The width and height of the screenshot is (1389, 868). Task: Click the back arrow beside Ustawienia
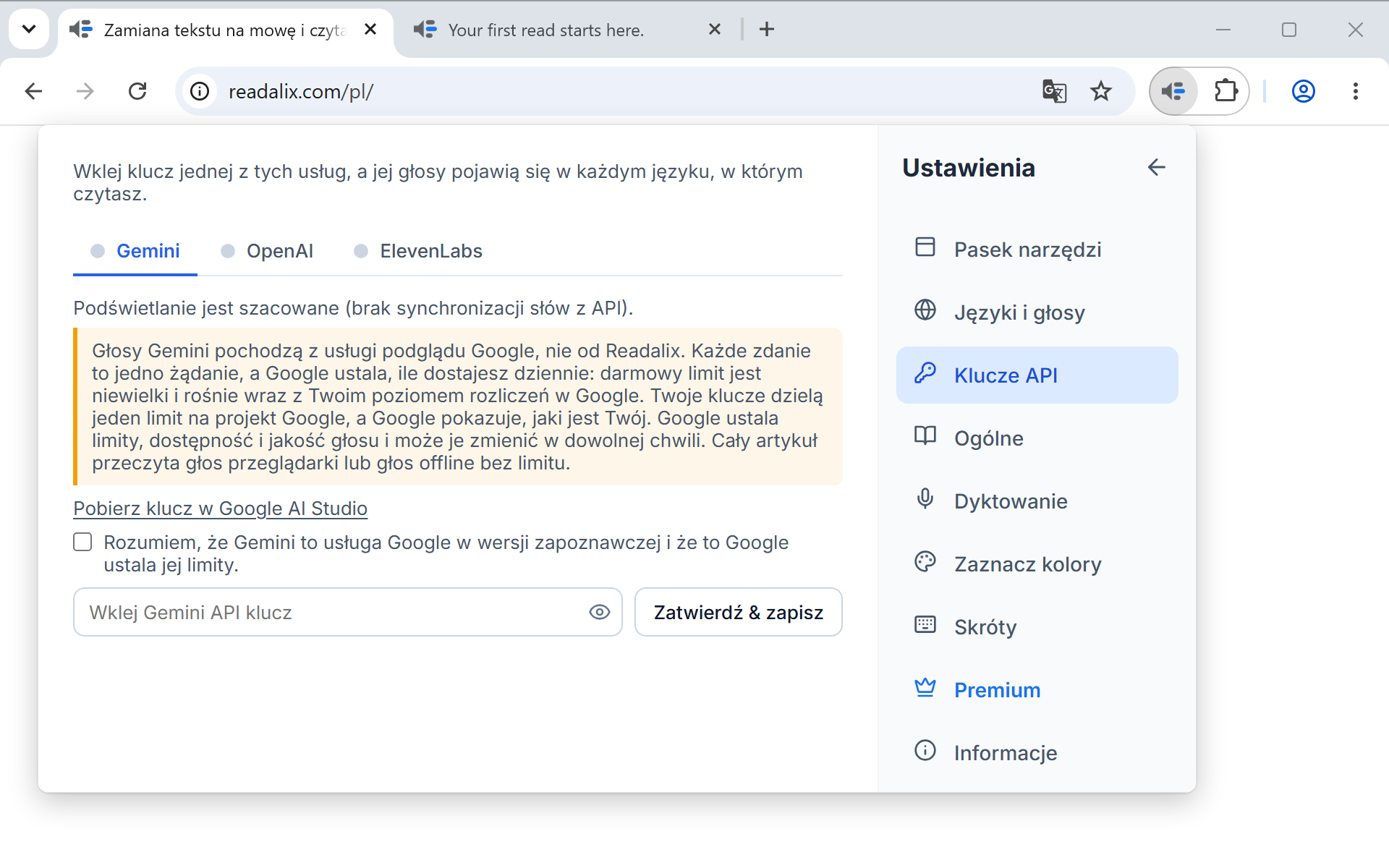point(1156,167)
